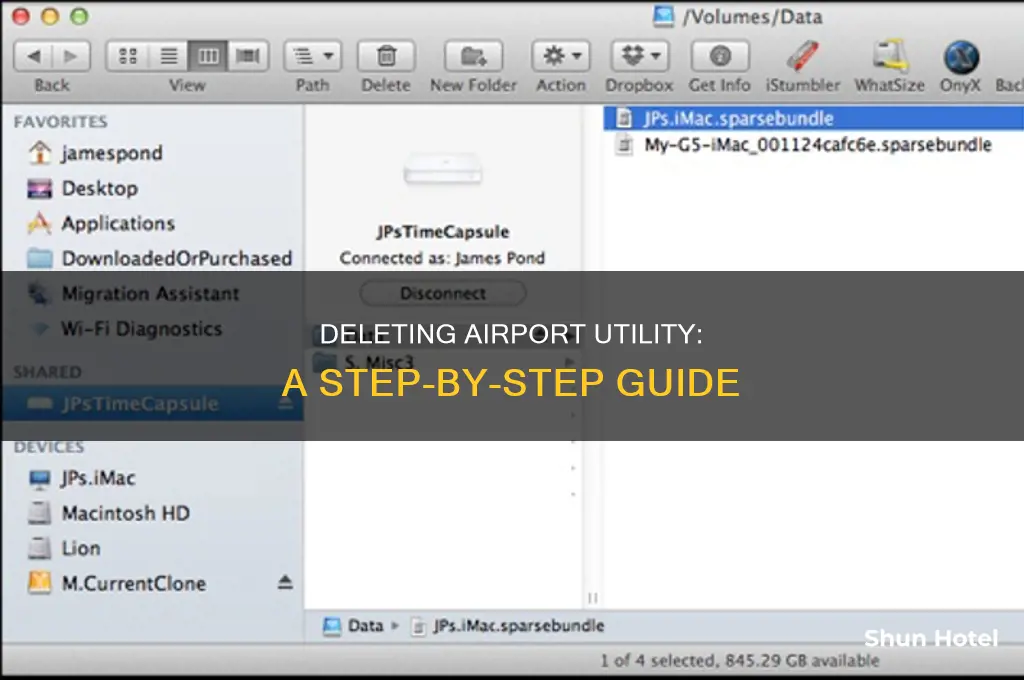Open the Action gear menu
Image resolution: width=1024 pixels, height=680 pixels.
tap(561, 56)
